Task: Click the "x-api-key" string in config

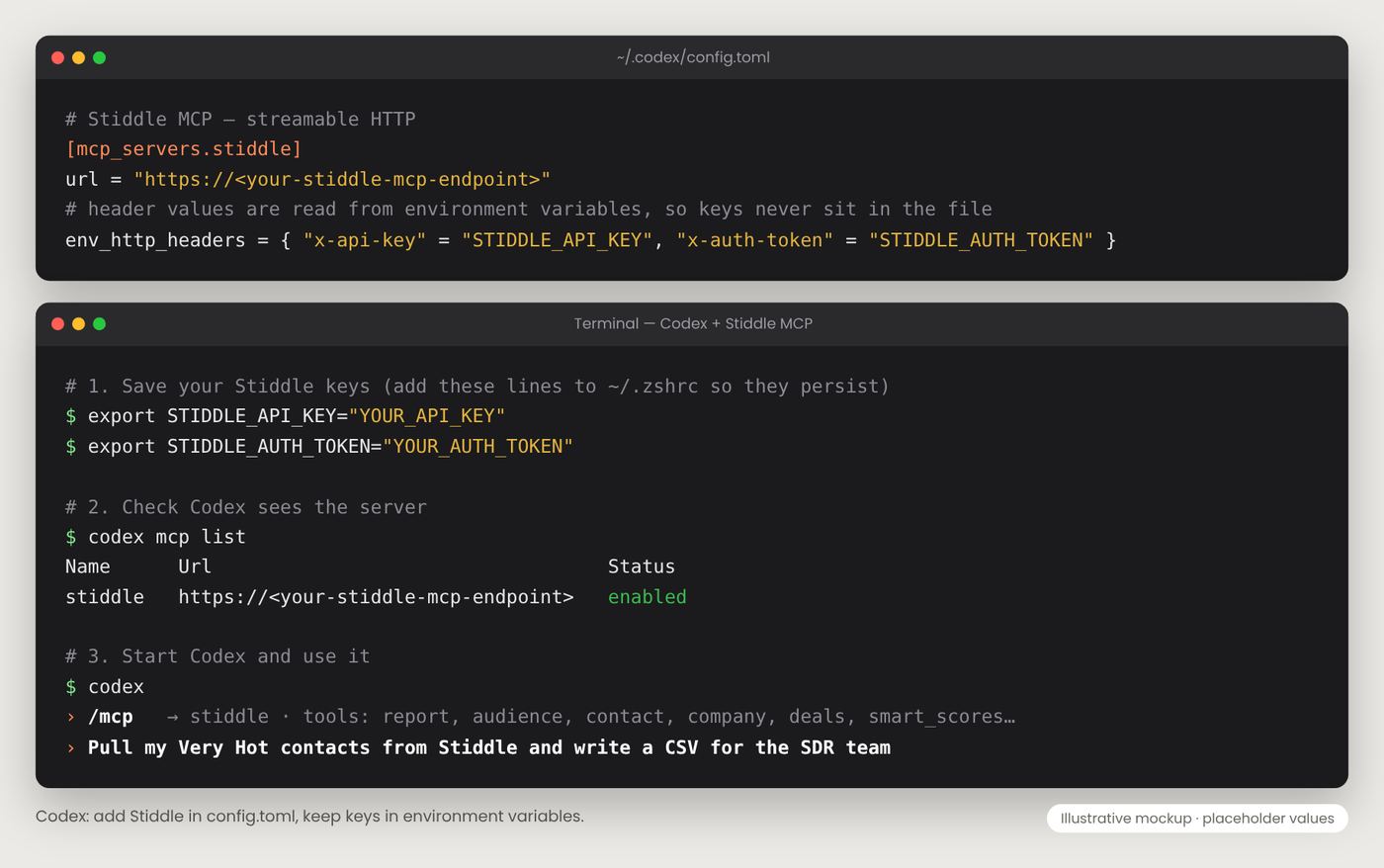Action: [x=365, y=240]
